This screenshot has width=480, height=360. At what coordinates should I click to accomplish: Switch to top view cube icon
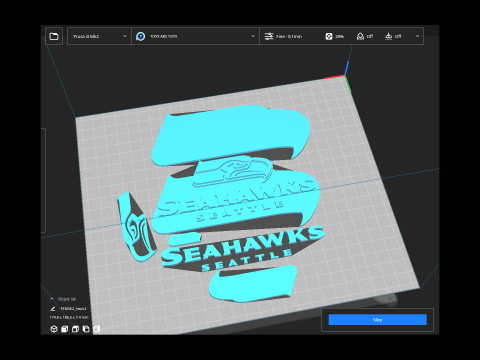point(75,329)
